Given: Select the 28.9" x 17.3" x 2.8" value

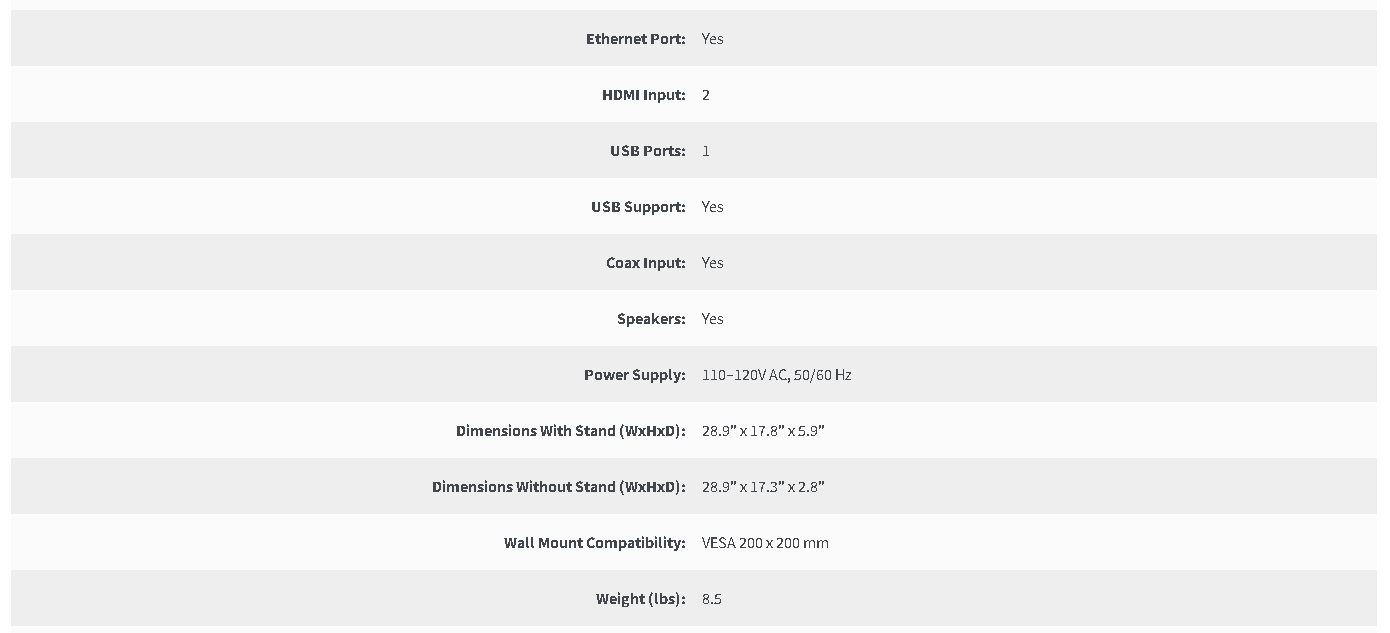Looking at the screenshot, I should pyautogui.click(x=763, y=487).
